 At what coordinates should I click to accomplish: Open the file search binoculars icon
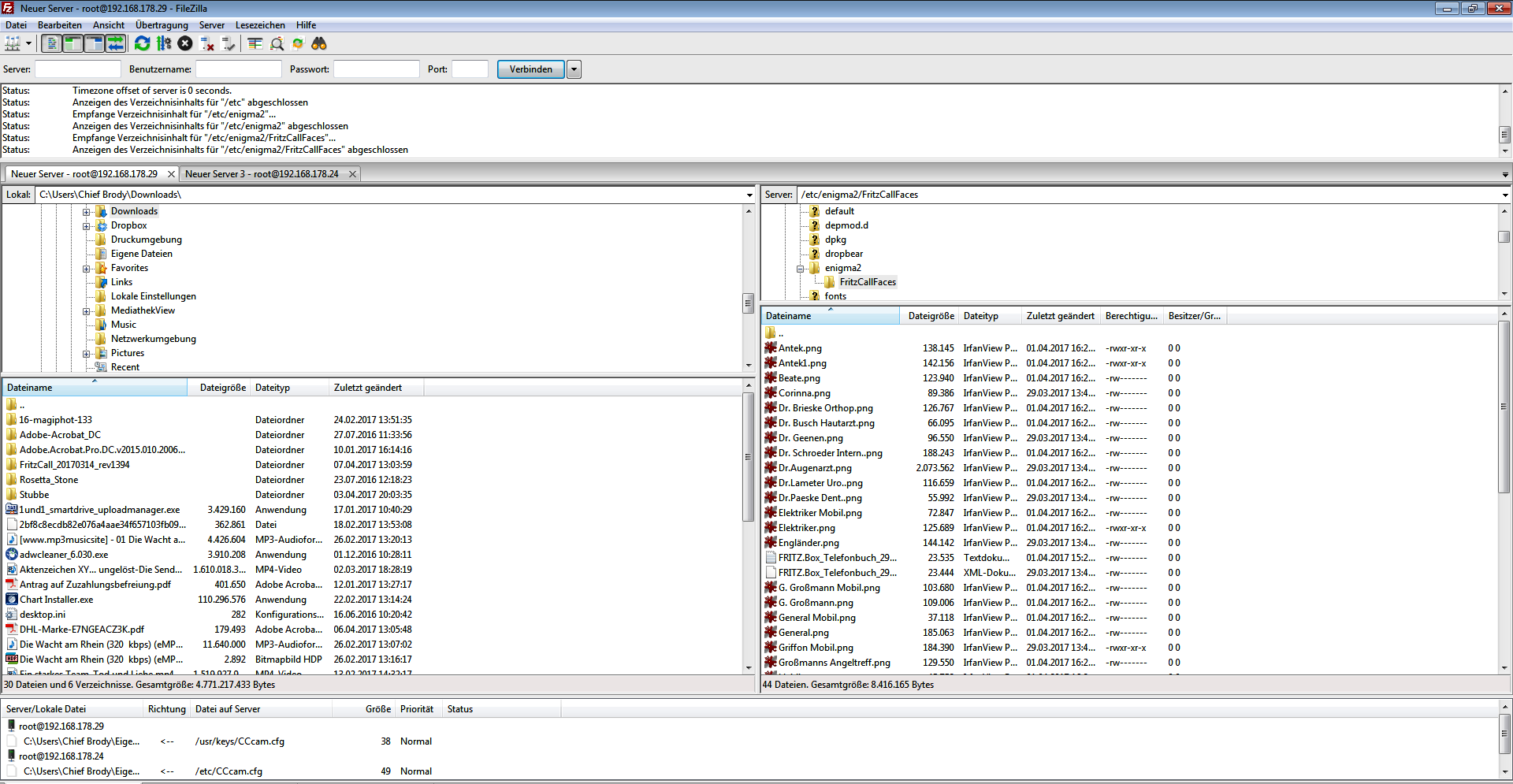[x=319, y=44]
